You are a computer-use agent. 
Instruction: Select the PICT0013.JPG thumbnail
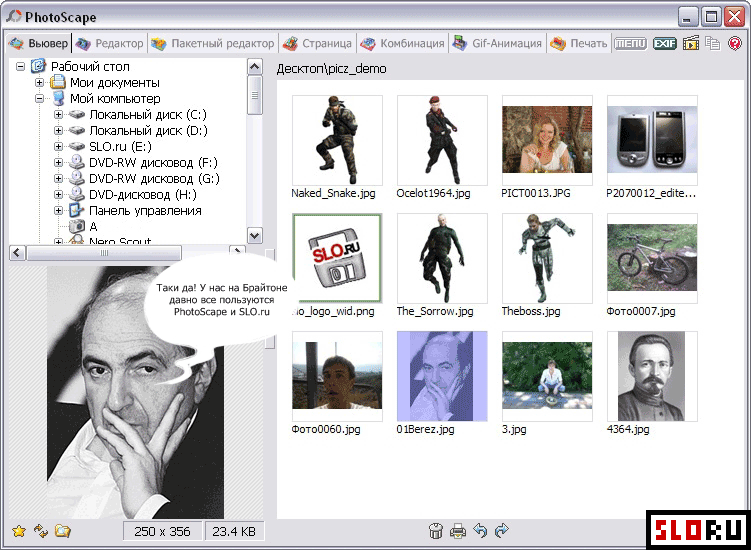547,140
